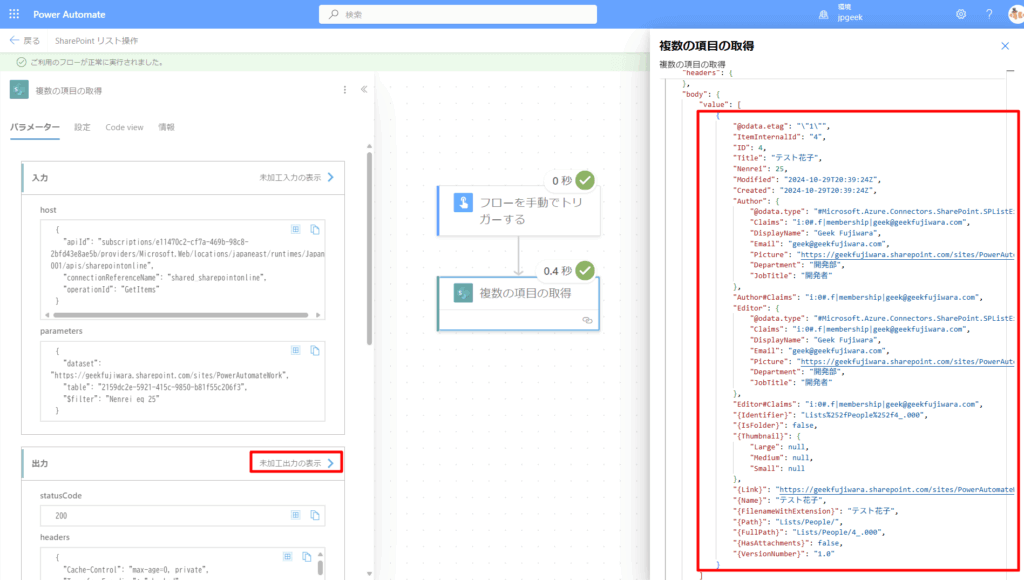
Task: Click the "{HasAttachments}": false line
Action: [x=788, y=543]
